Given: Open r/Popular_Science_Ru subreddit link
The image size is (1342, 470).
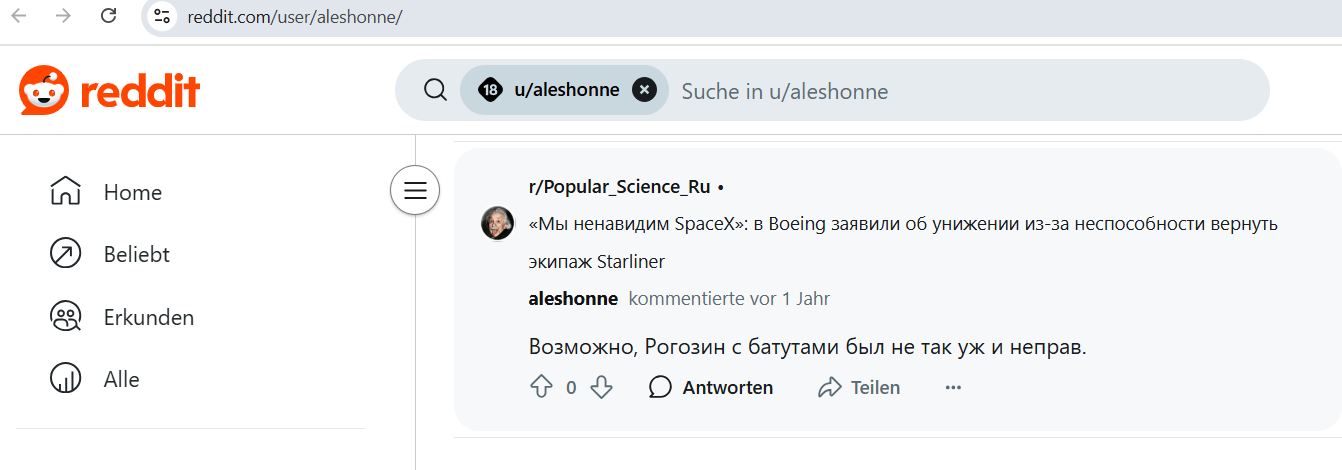Looking at the screenshot, I should [620, 187].
